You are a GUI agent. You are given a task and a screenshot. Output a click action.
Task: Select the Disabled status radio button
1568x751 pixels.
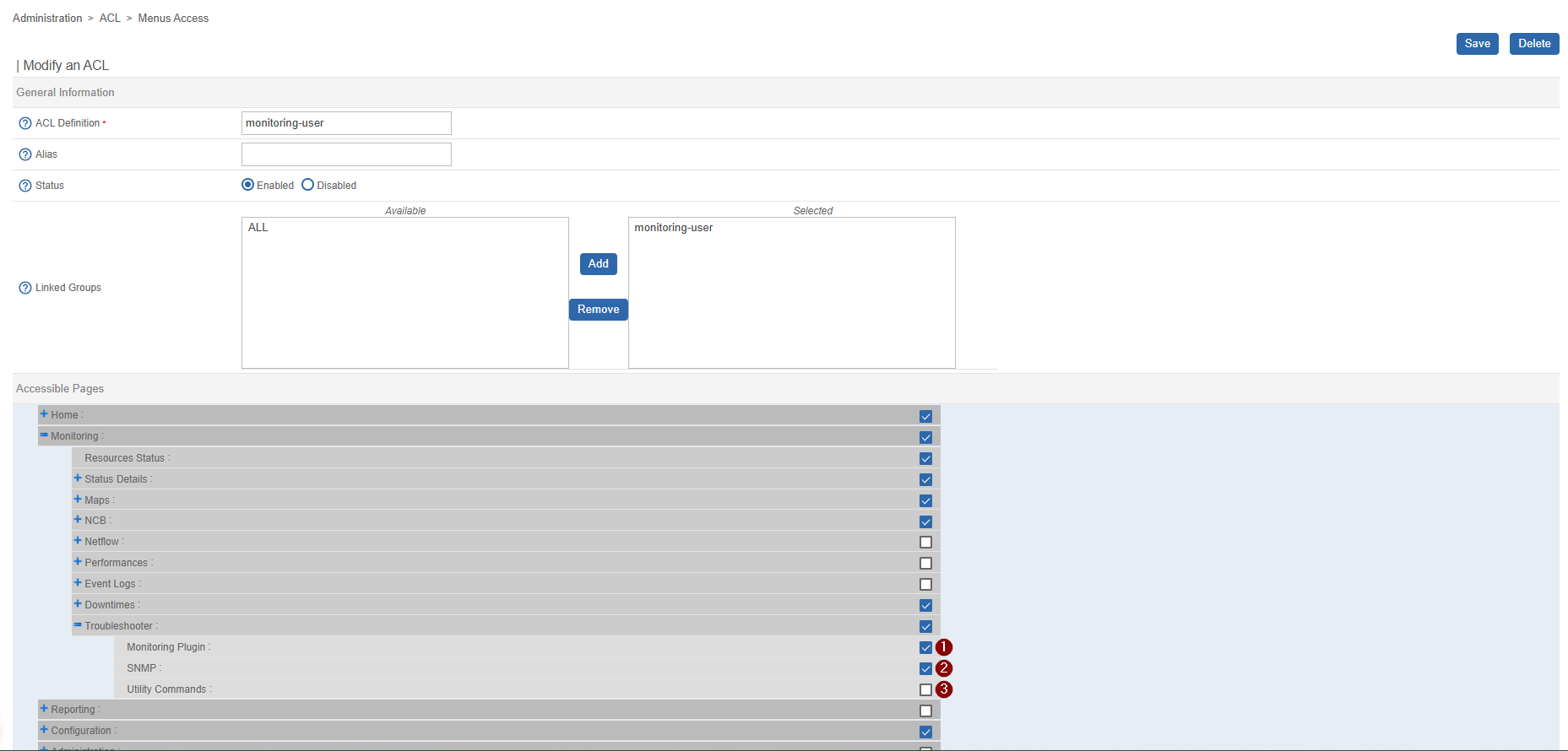[x=308, y=185]
